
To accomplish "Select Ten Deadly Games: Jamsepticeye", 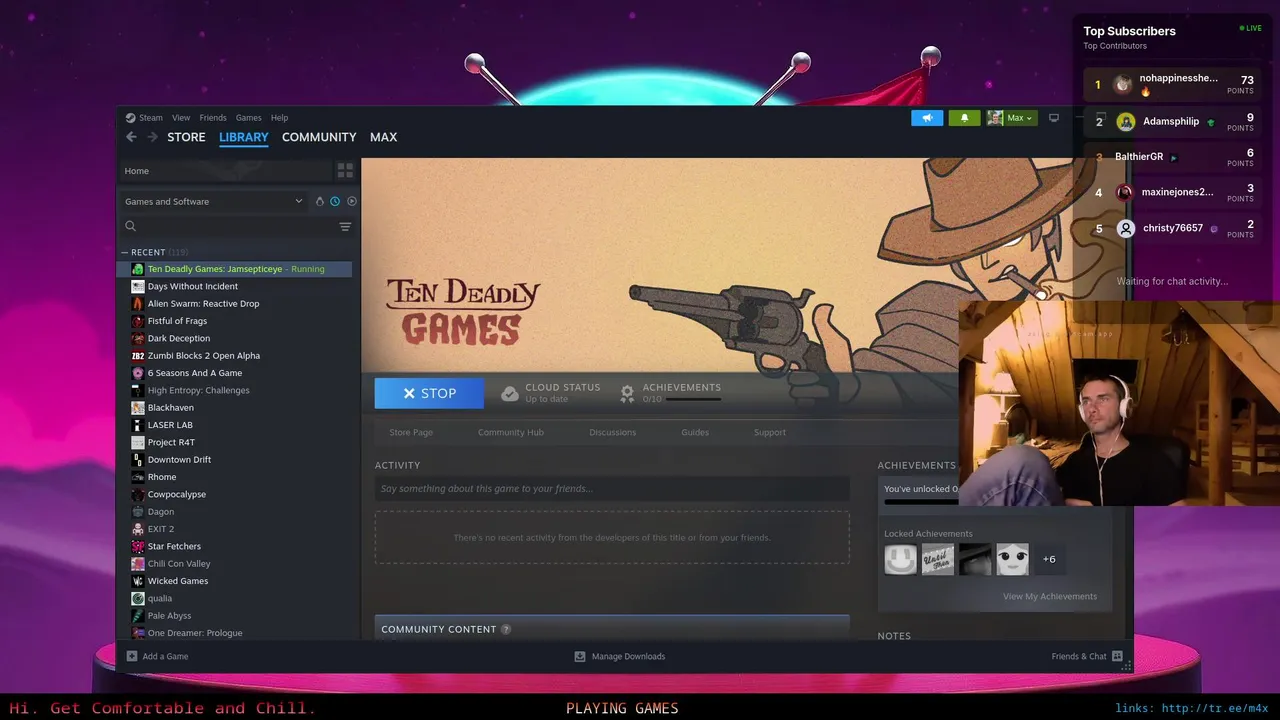I will tap(236, 269).
